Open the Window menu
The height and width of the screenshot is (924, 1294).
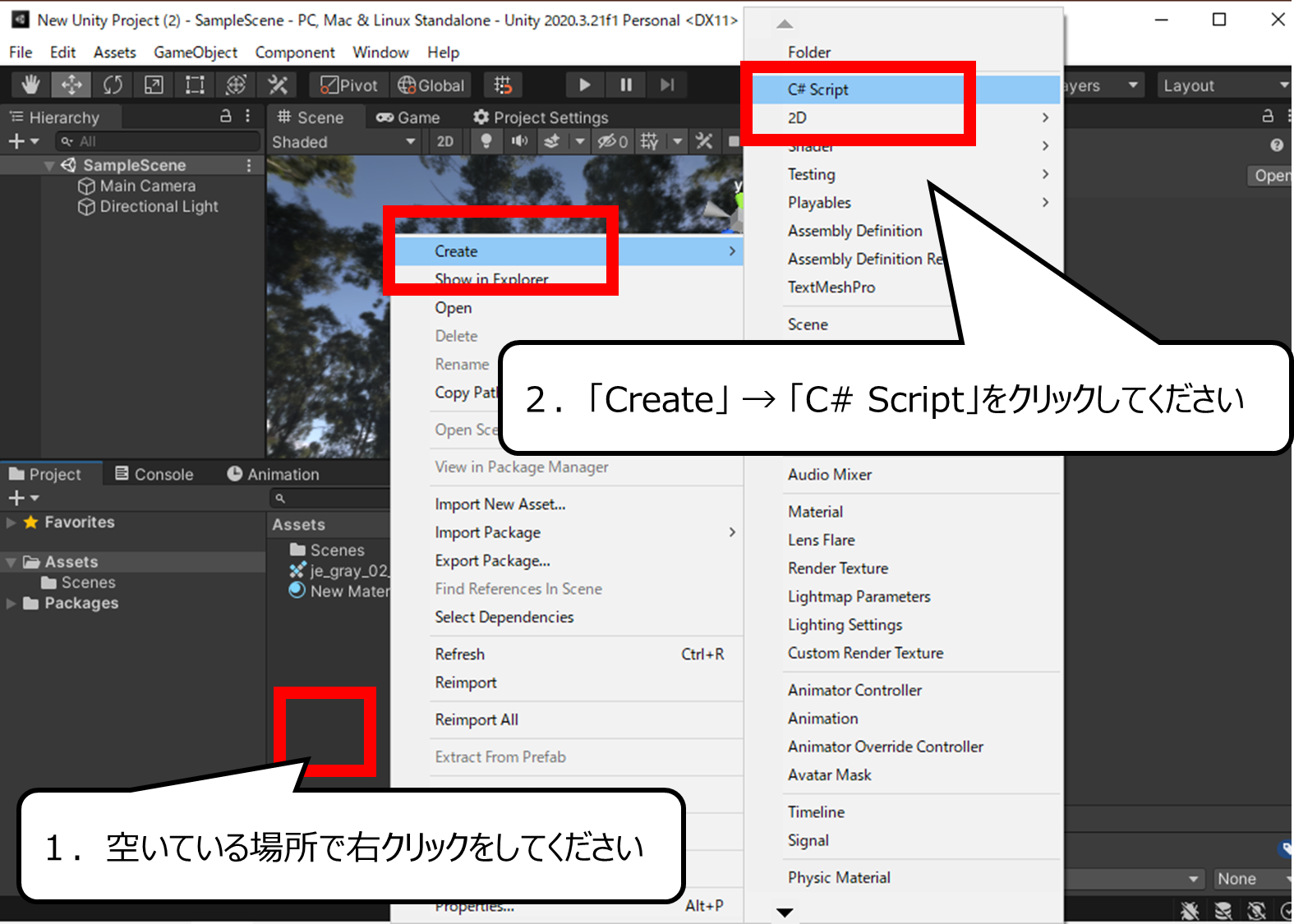click(380, 53)
